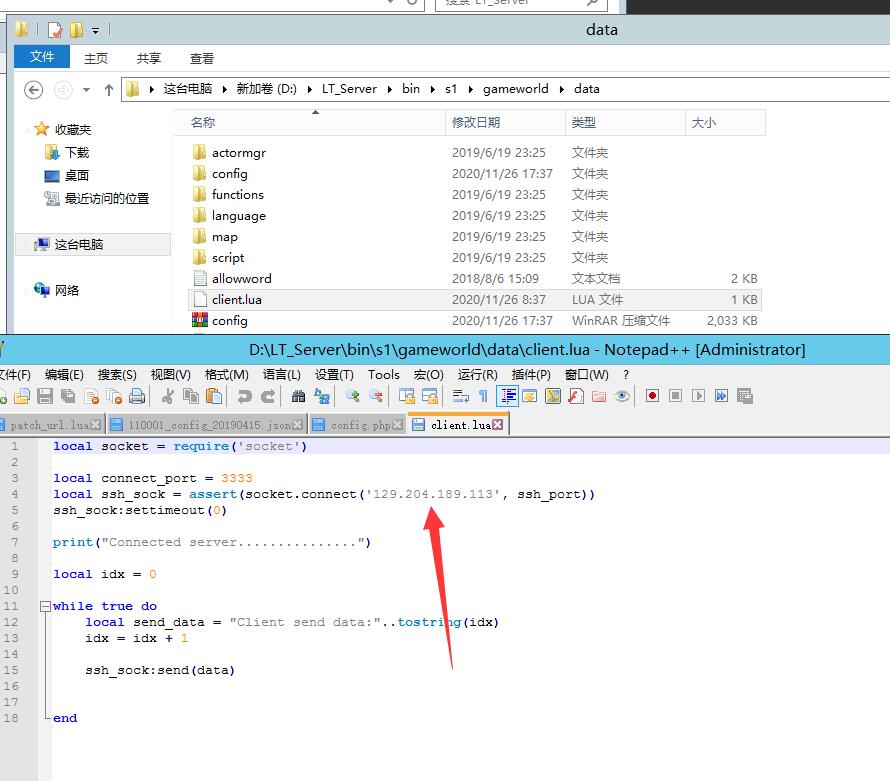The image size is (890, 781).
Task: Open the recent locations dropdown arrow
Action: pos(86,89)
